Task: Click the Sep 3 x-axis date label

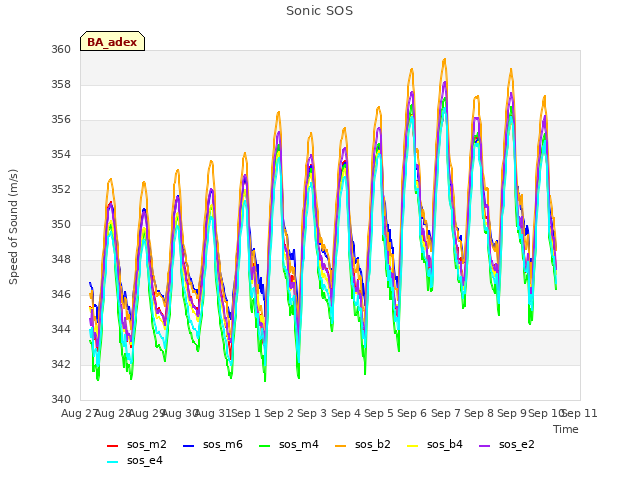Action: 312,413
